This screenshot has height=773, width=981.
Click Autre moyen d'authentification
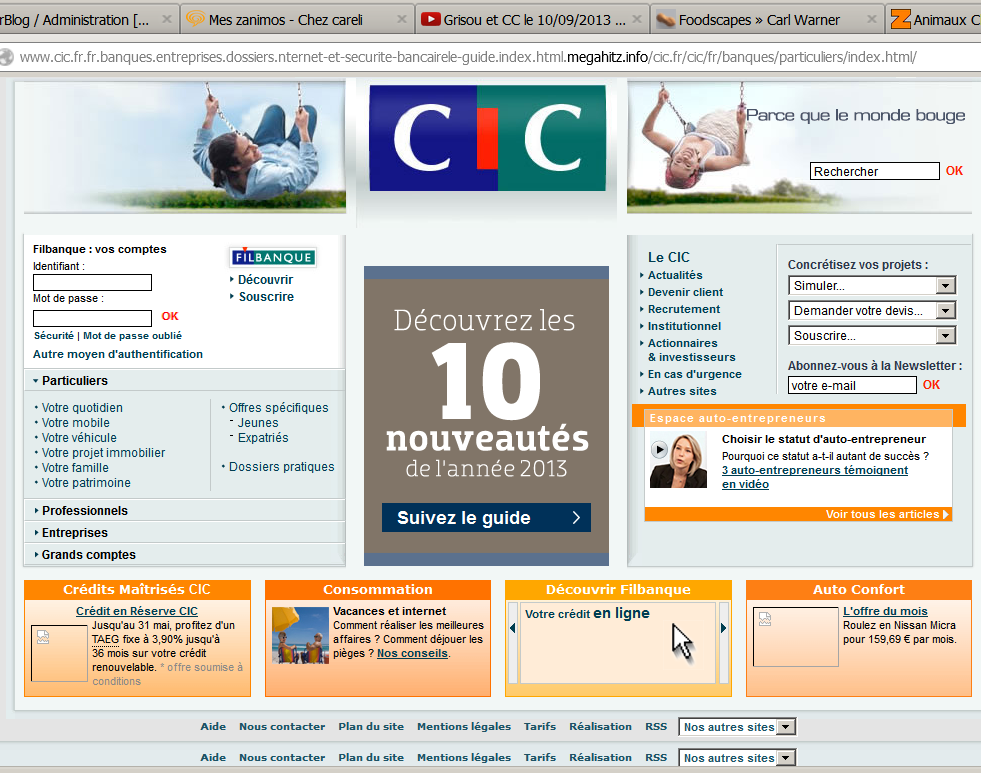[x=118, y=354]
